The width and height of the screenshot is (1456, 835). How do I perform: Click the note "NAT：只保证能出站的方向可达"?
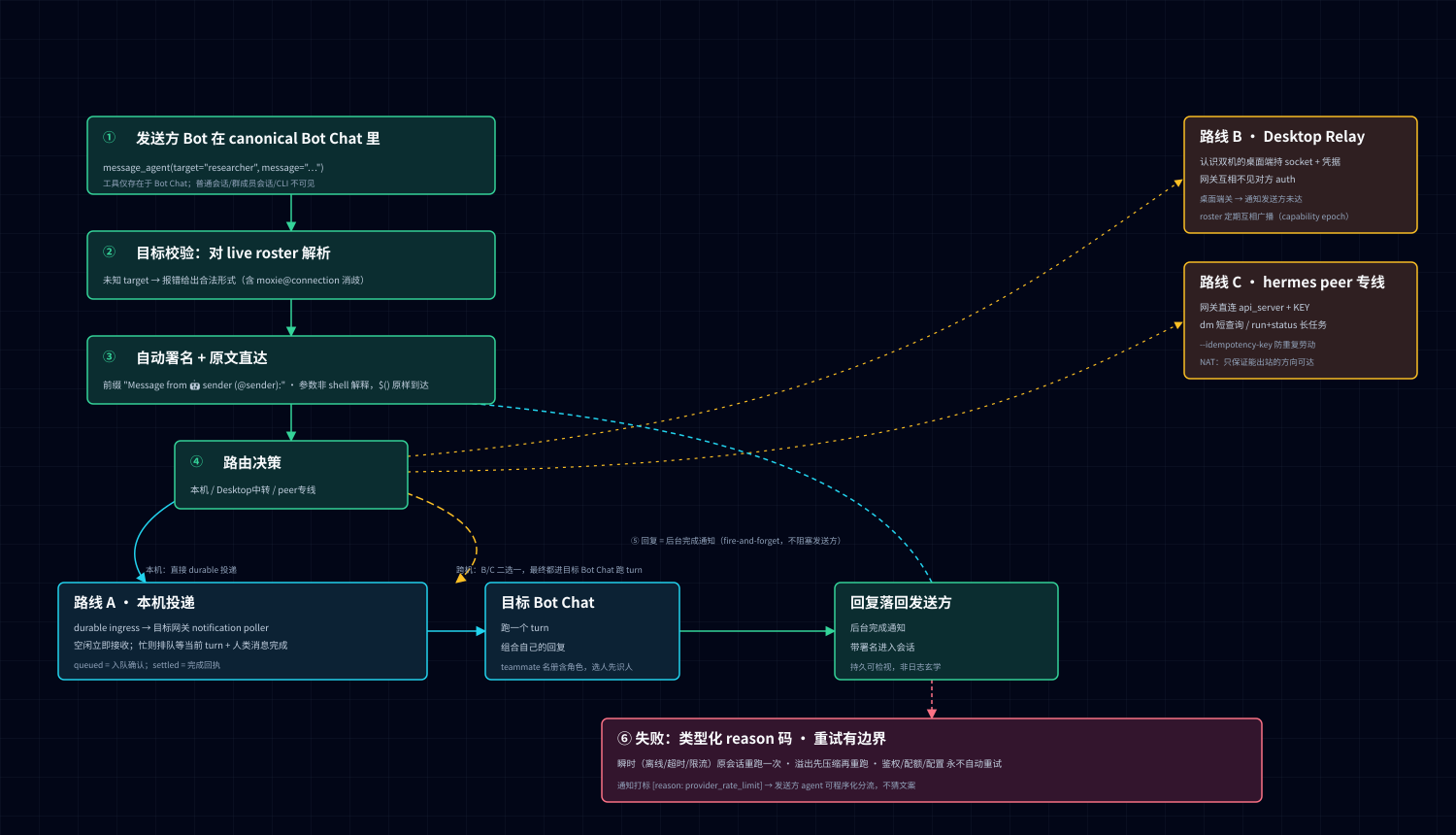click(1257, 362)
